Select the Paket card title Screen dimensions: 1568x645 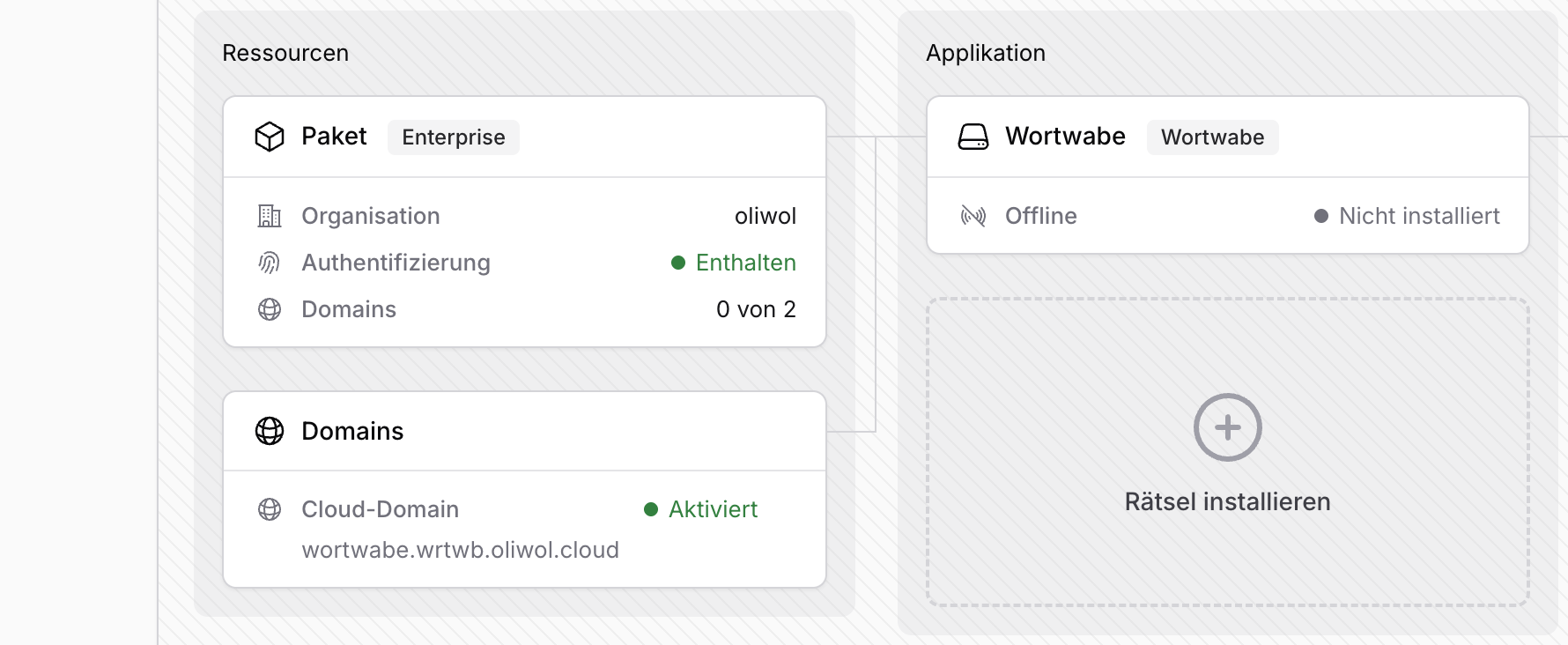click(x=334, y=137)
